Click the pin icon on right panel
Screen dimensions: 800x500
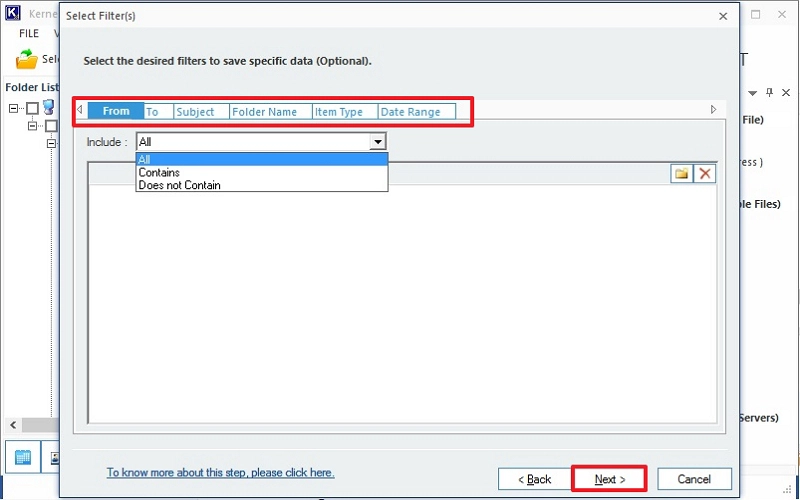770,93
